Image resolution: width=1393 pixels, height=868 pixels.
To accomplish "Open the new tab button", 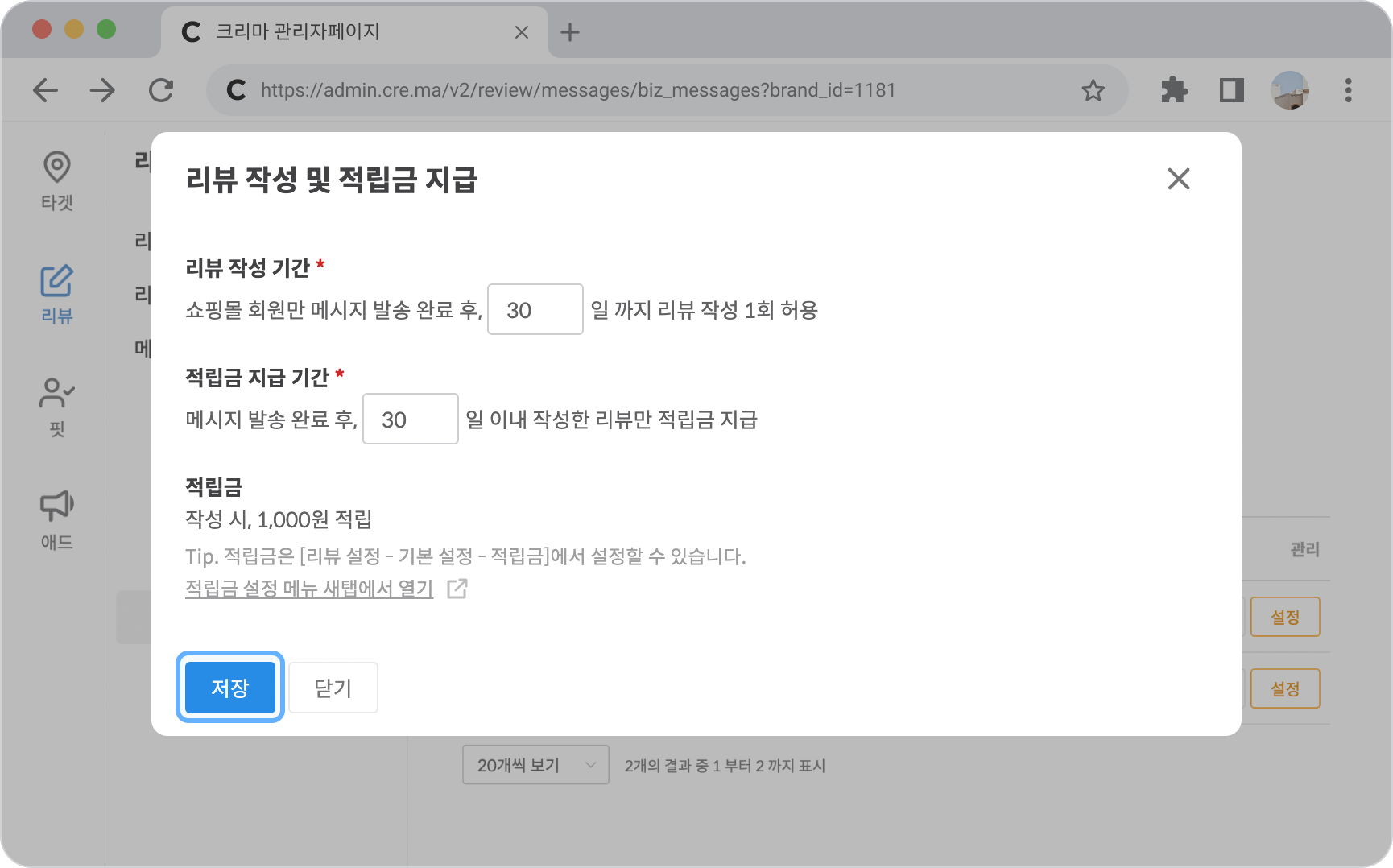I will [571, 32].
